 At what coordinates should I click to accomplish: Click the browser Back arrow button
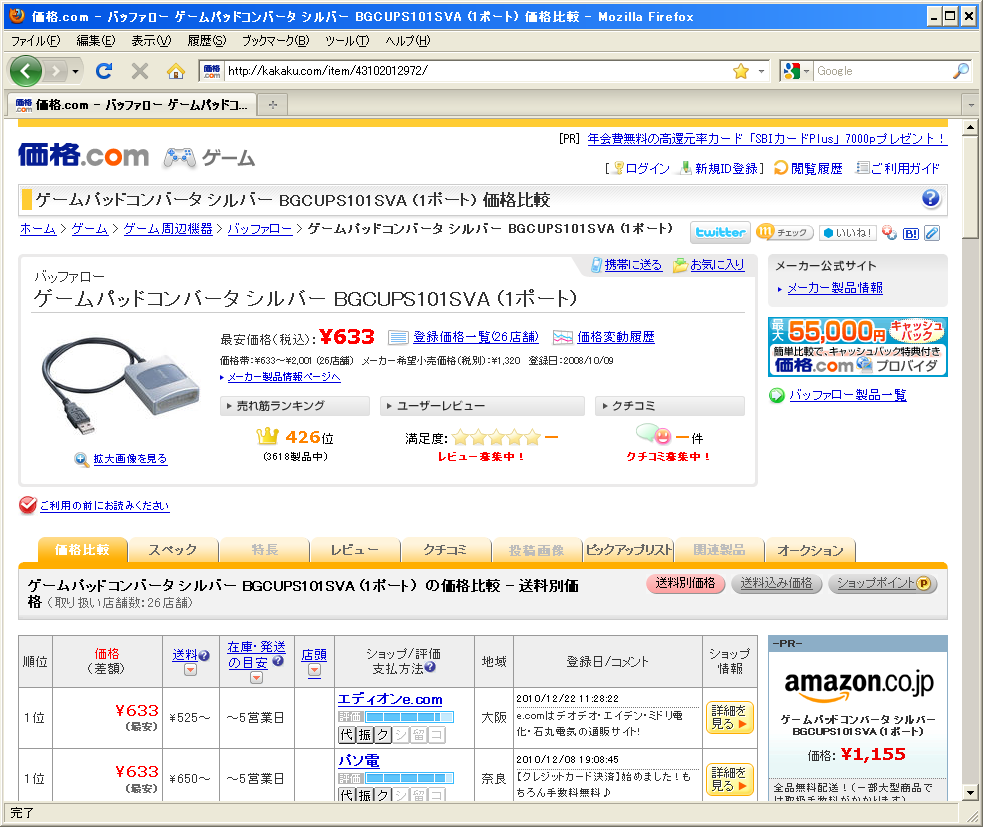pos(26,71)
